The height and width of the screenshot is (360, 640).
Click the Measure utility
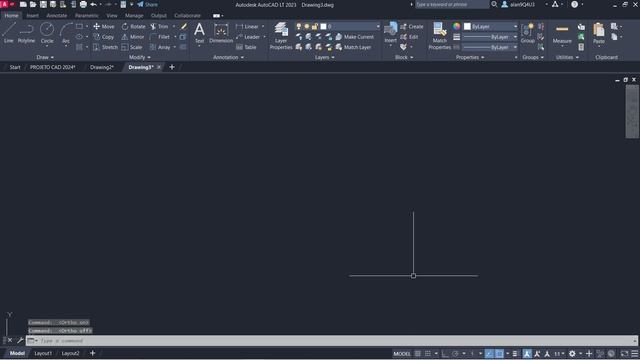pyautogui.click(x=562, y=33)
